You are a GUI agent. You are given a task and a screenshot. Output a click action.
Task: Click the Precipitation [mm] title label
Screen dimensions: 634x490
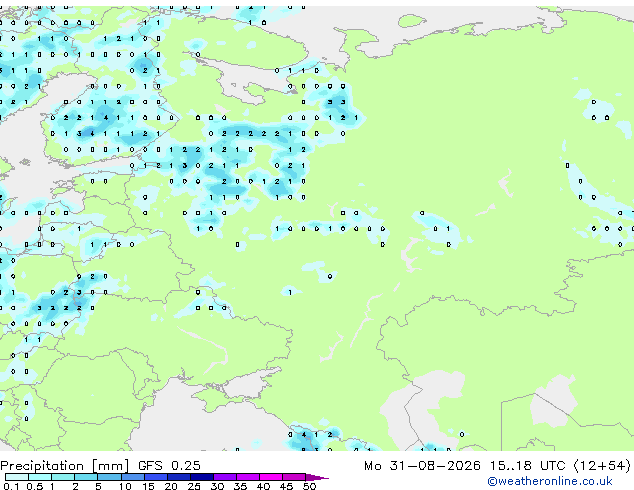tap(65, 466)
